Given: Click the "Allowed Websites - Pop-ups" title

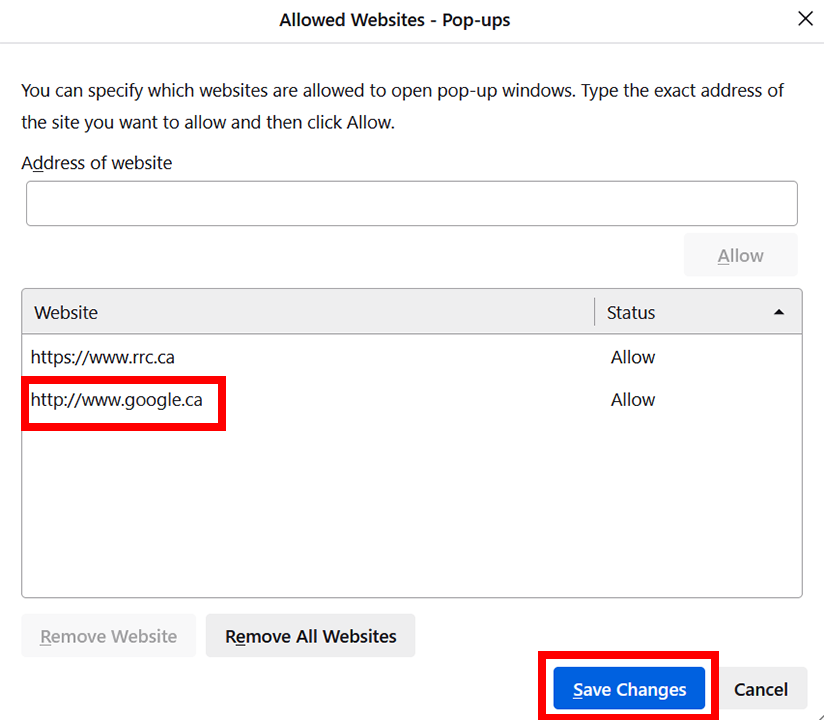Looking at the screenshot, I should pyautogui.click(x=395, y=20).
